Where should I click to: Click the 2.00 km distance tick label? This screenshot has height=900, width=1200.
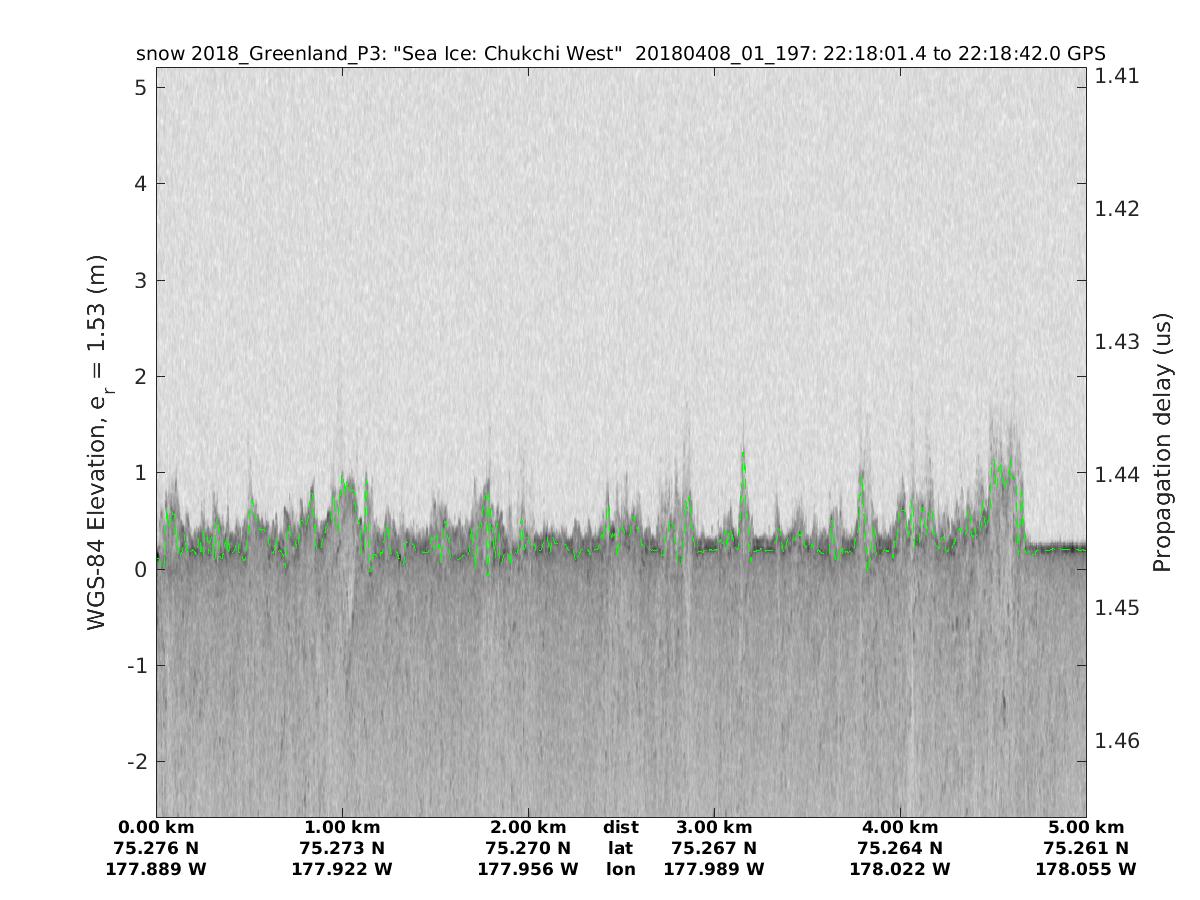[x=528, y=828]
